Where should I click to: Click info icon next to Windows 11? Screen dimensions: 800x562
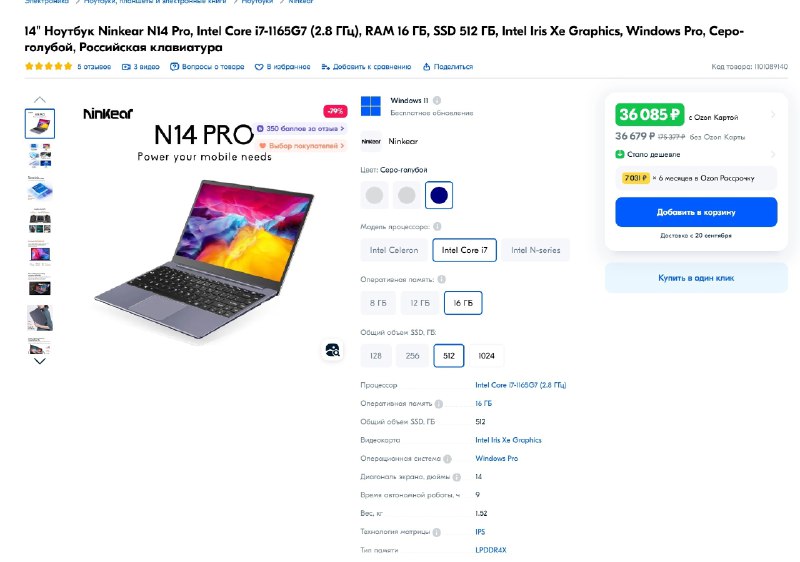pyautogui.click(x=437, y=100)
